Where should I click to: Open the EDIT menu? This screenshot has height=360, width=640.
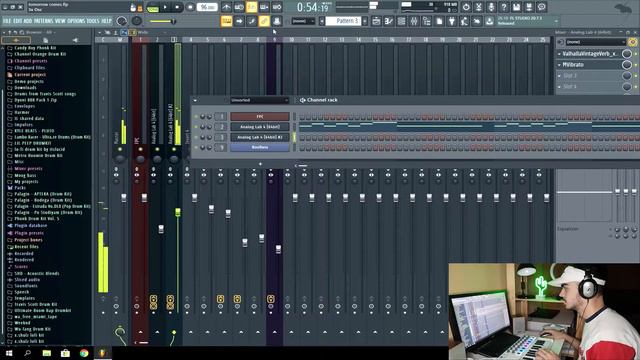coord(18,21)
